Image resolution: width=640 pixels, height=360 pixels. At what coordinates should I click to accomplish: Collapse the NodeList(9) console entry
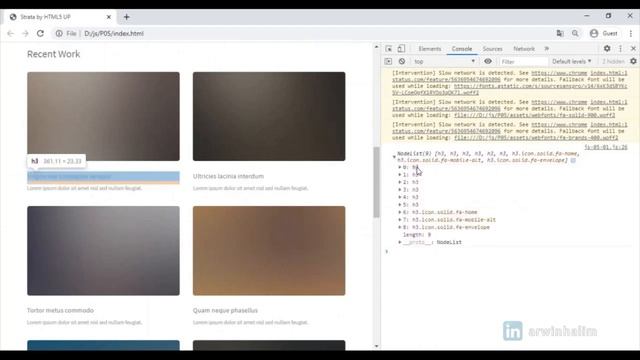pyautogui.click(x=394, y=156)
